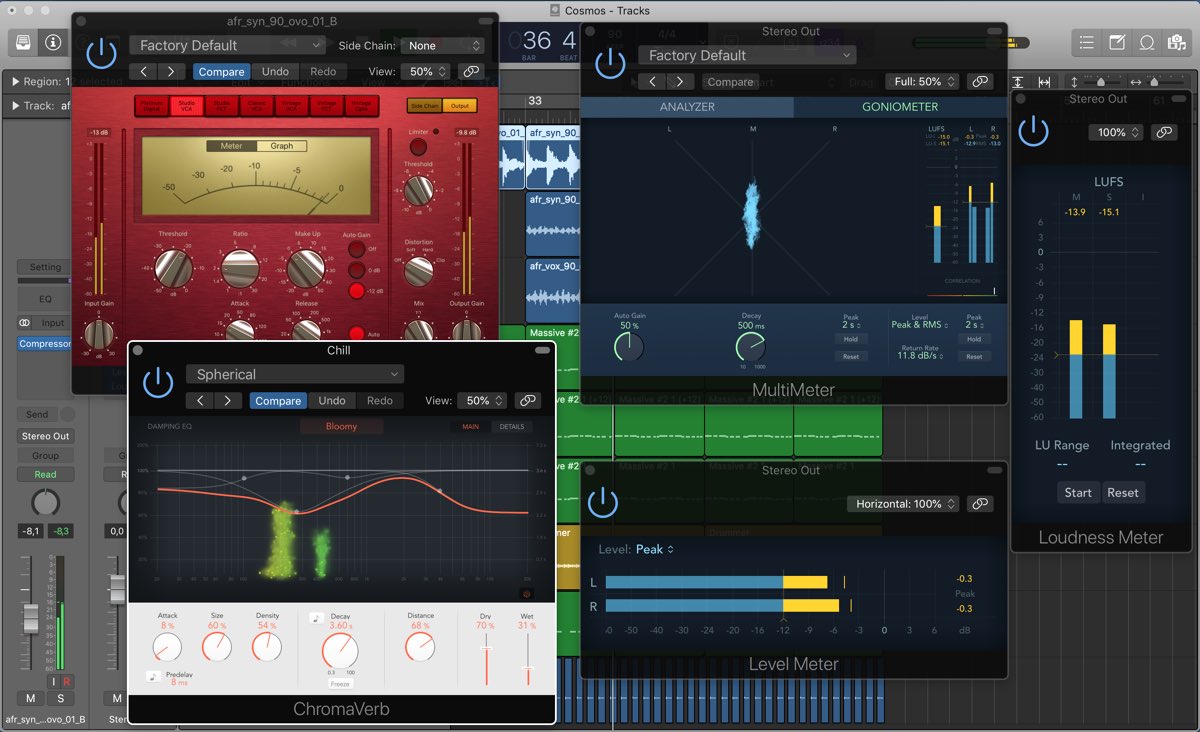1200x732 pixels.
Task: Open the Level Meter Peak mode dropdown
Action: pyautogui.click(x=655, y=549)
